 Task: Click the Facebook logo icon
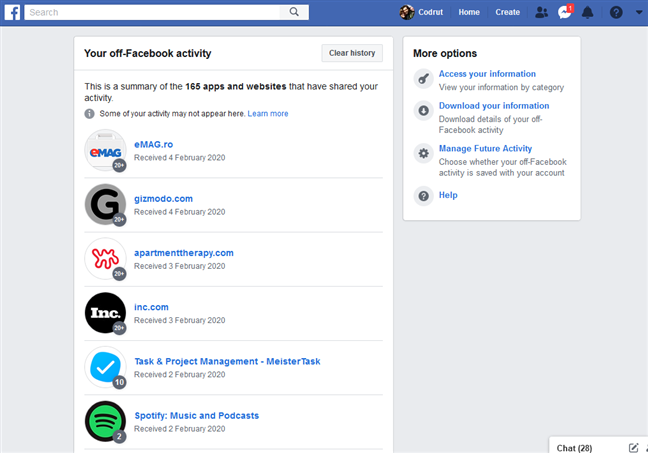tap(12, 12)
